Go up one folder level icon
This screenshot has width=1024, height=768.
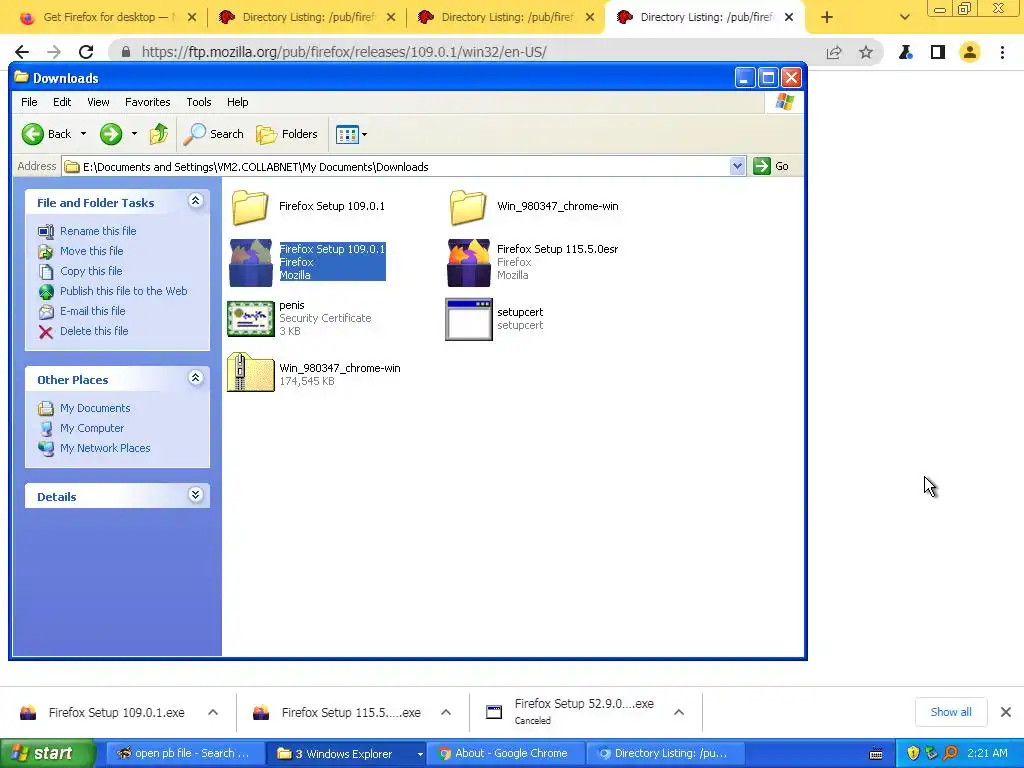(159, 134)
